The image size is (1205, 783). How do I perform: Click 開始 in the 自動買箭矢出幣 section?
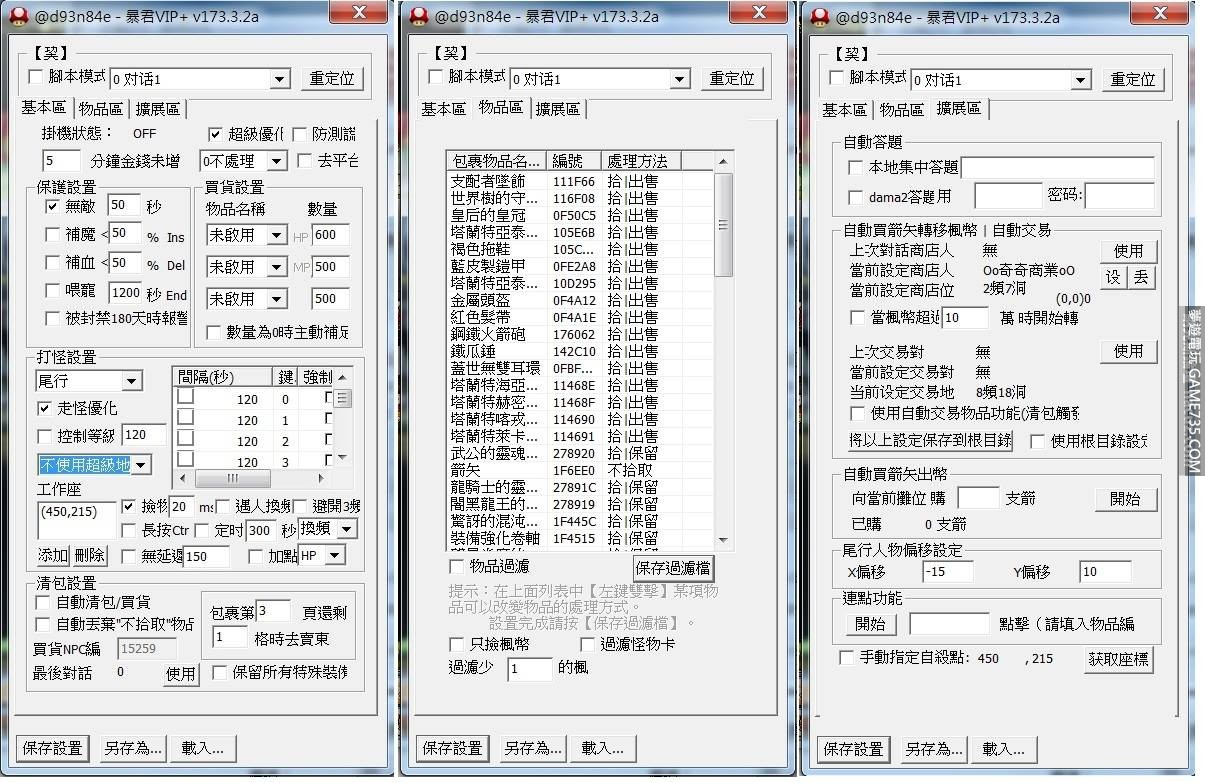pos(1124,499)
